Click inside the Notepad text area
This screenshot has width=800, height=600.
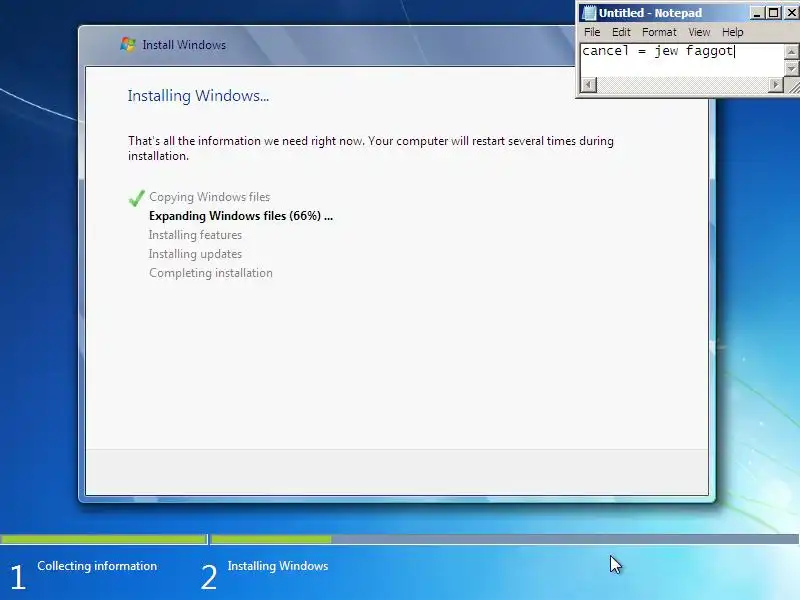click(682, 61)
